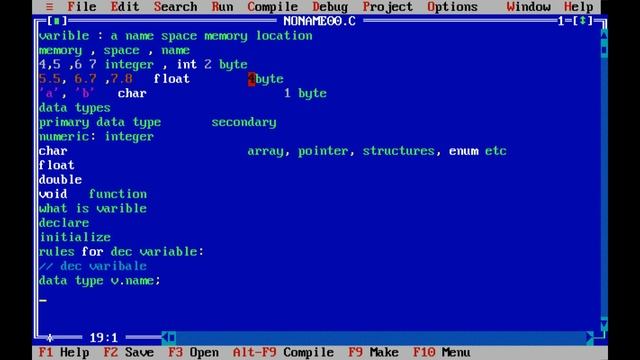The width and height of the screenshot is (640, 360).
Task: Click the down arrow of vertical scrollbar
Action: point(604,324)
